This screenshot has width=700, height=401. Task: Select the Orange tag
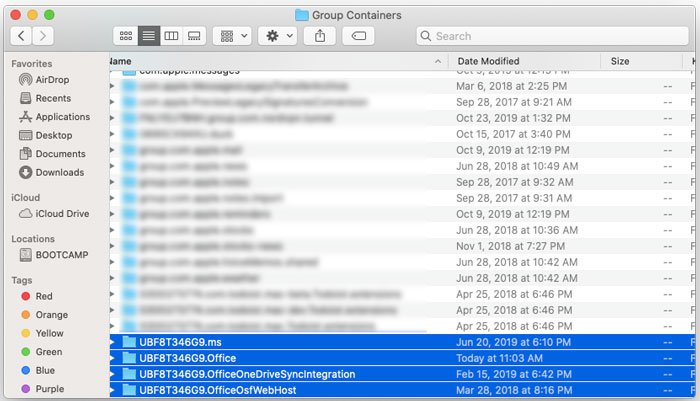tap(45, 315)
